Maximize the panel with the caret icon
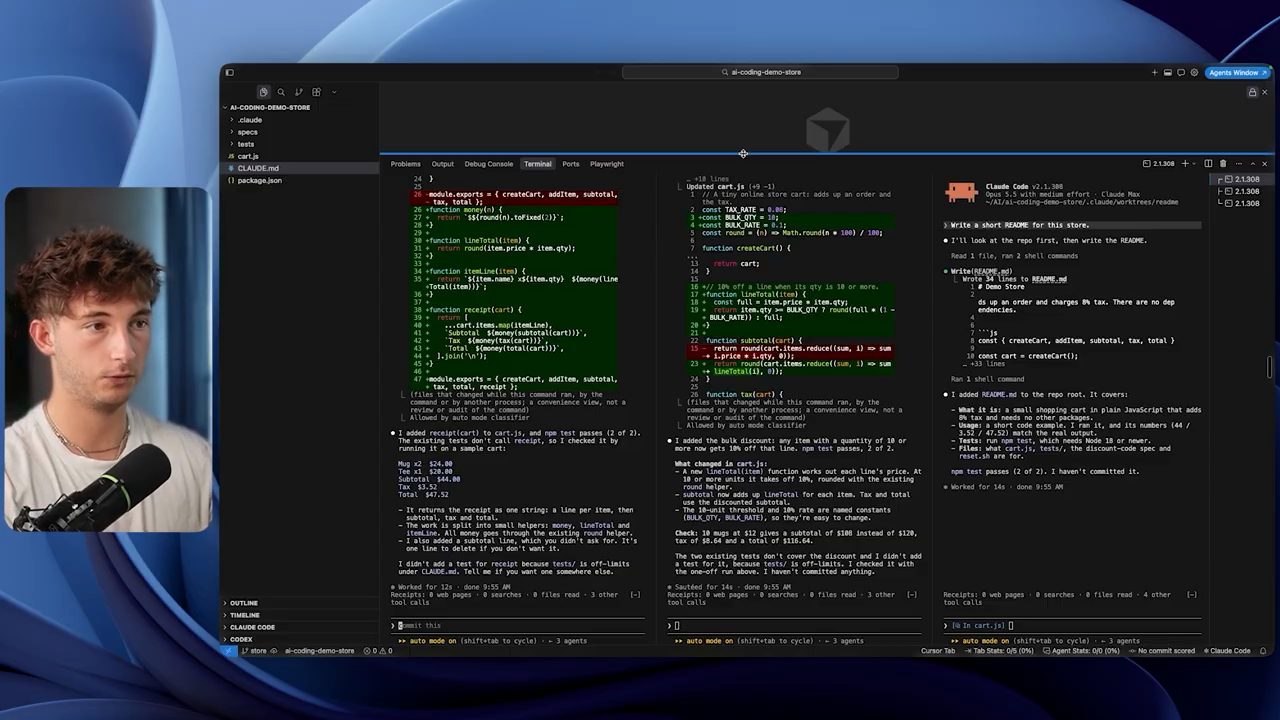The height and width of the screenshot is (720, 1280). (x=1252, y=164)
